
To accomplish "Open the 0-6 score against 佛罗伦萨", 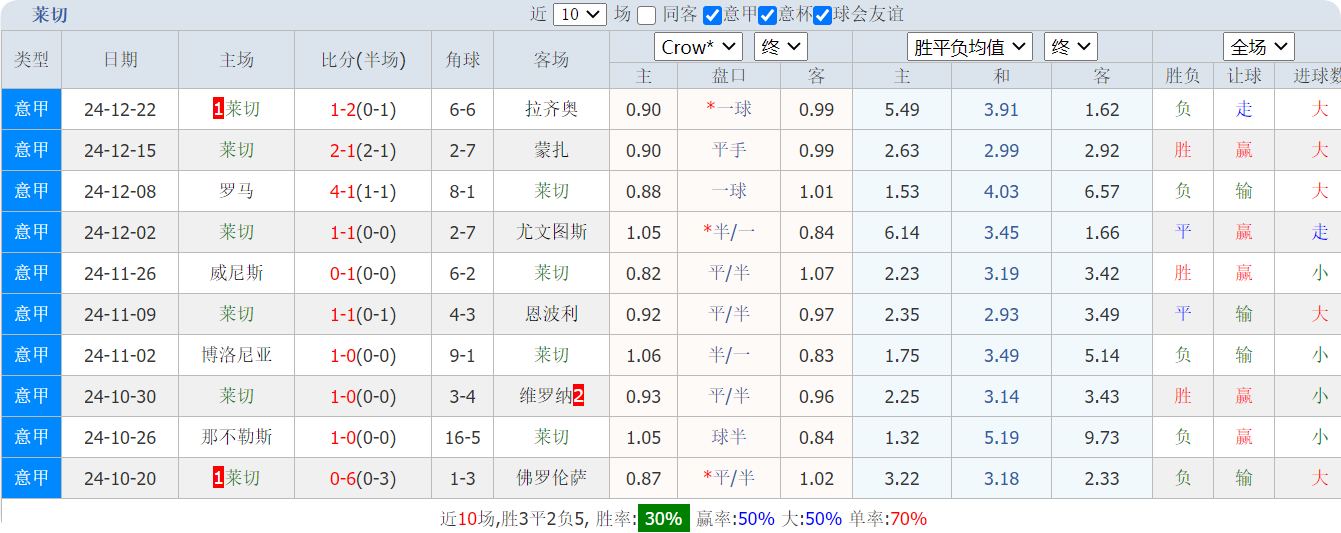I will coord(343,478).
